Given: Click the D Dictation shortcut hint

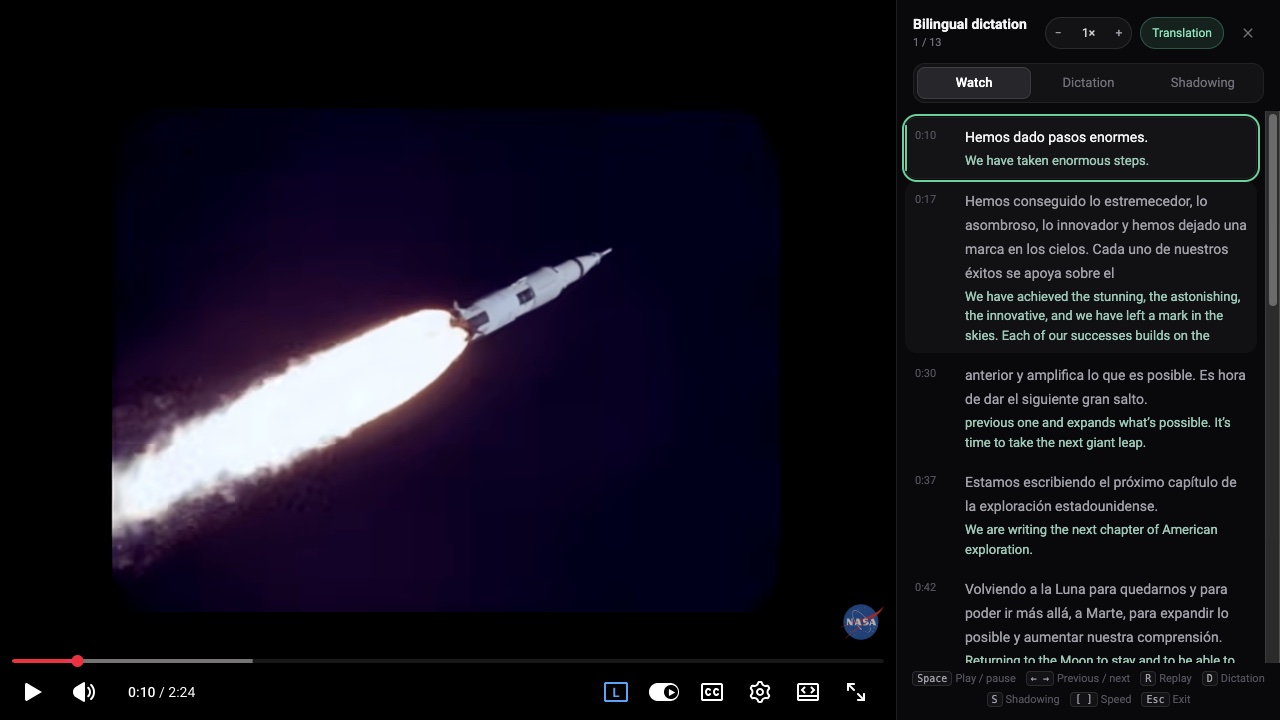Looking at the screenshot, I should pos(1233,678).
